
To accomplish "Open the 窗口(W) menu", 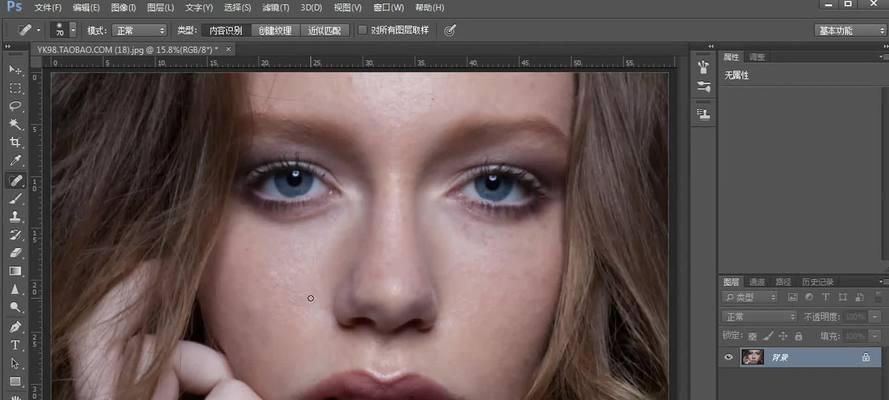I will click(x=388, y=8).
